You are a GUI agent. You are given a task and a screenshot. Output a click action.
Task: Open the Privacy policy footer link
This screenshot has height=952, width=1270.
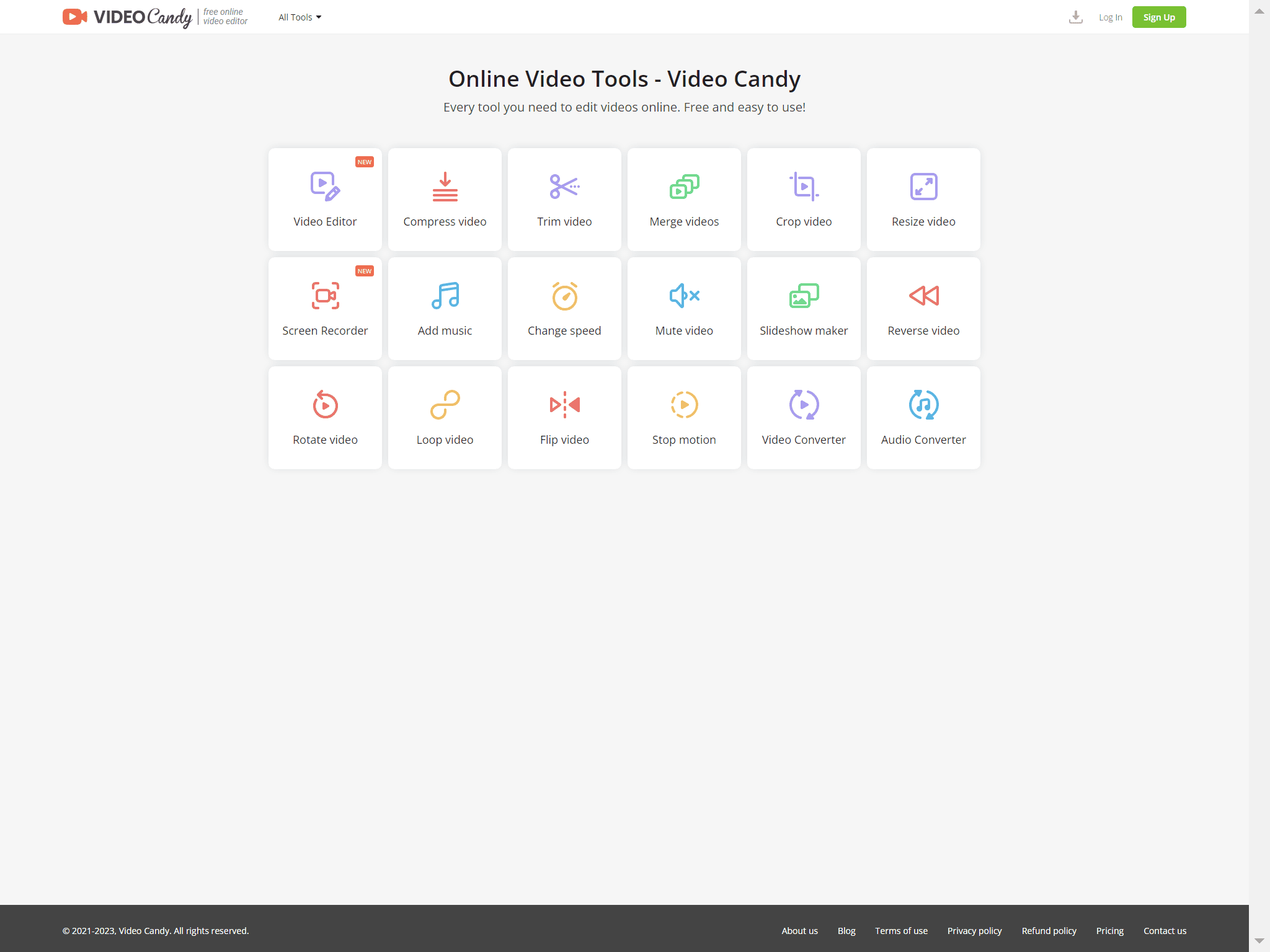tap(974, 931)
